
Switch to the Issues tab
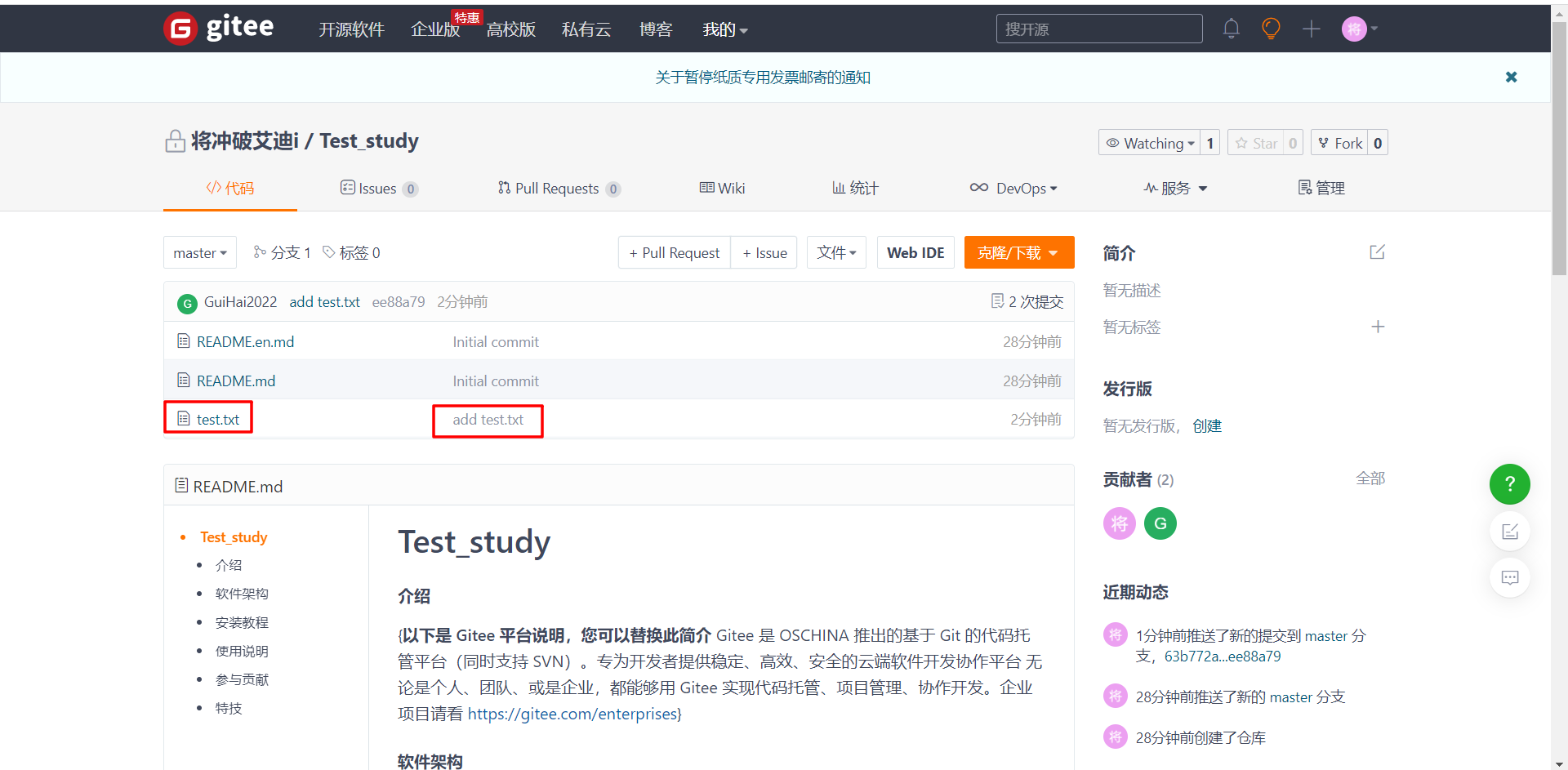379,189
